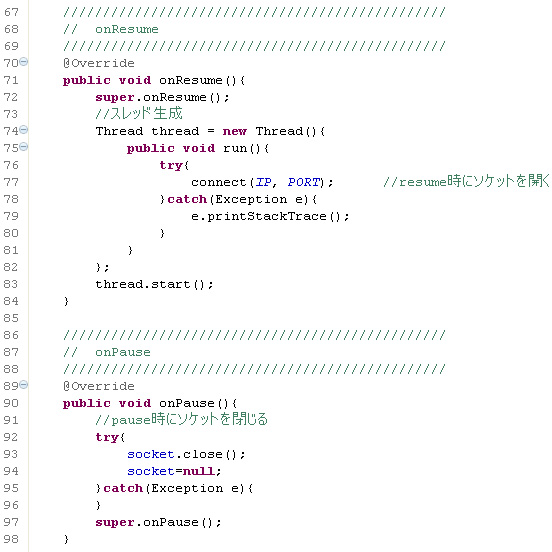This screenshot has height=552, width=552.
Task: Click the PORT constant argument
Action: pyautogui.click(x=304, y=182)
